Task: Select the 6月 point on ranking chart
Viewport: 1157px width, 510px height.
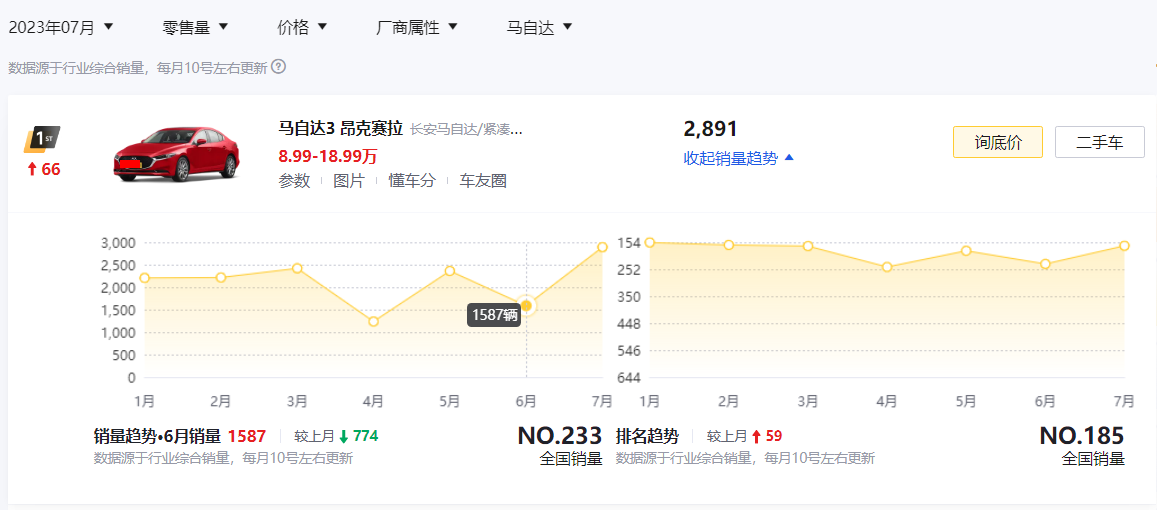Action: (1045, 263)
